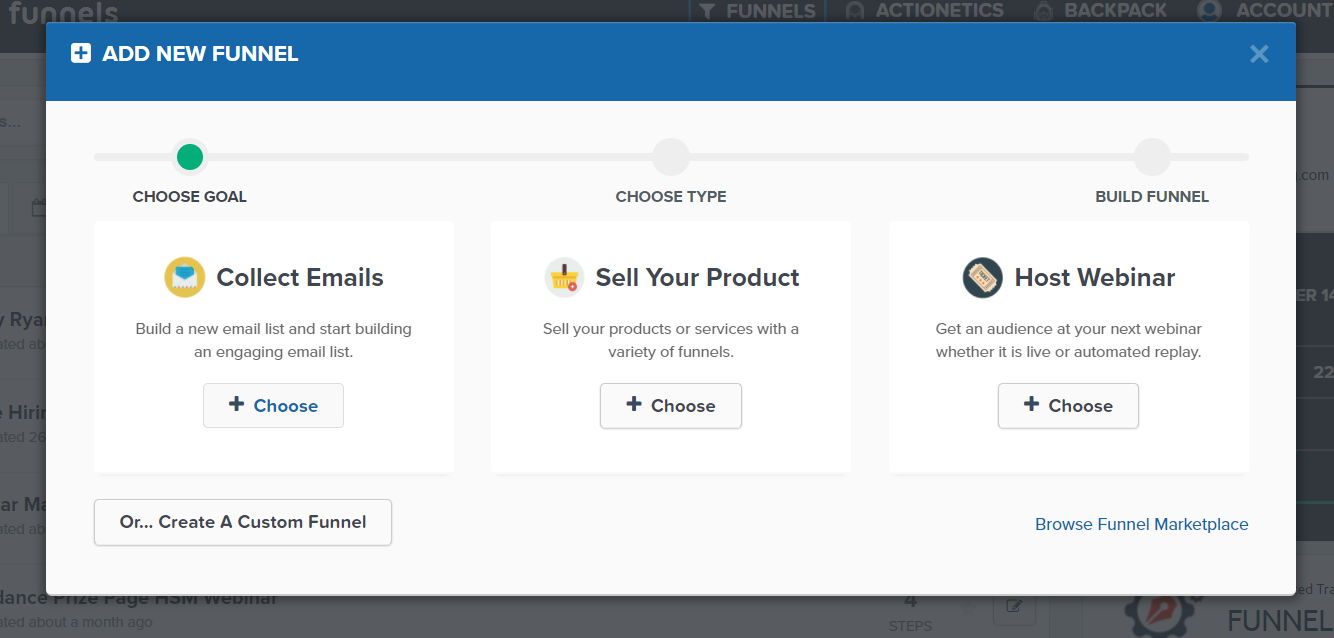Select the Choose Type step circle
This screenshot has height=638, width=1334.
click(671, 157)
